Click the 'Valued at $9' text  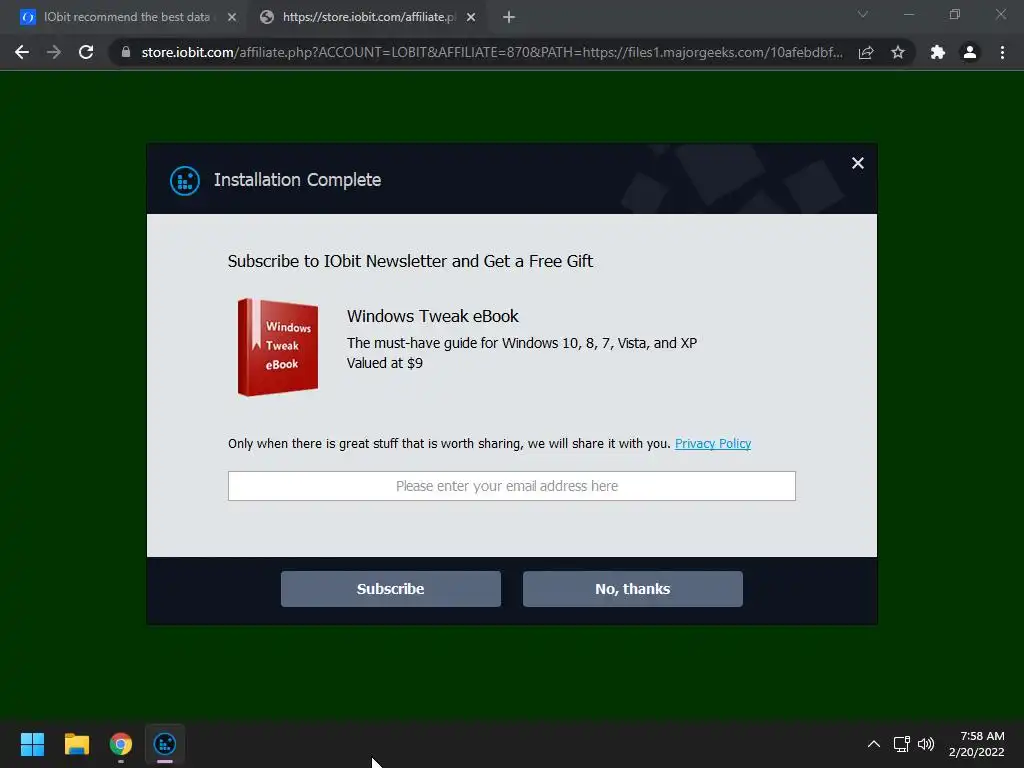tap(385, 363)
